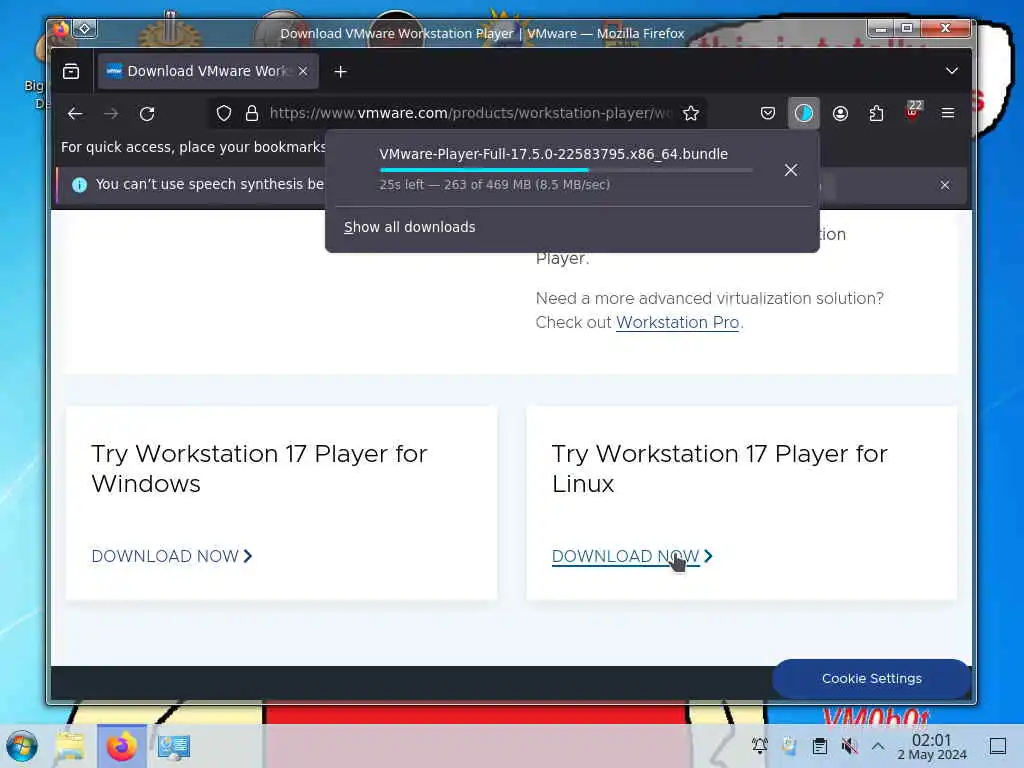1024x768 pixels.
Task: Download Now for Windows Player
Action: click(172, 556)
